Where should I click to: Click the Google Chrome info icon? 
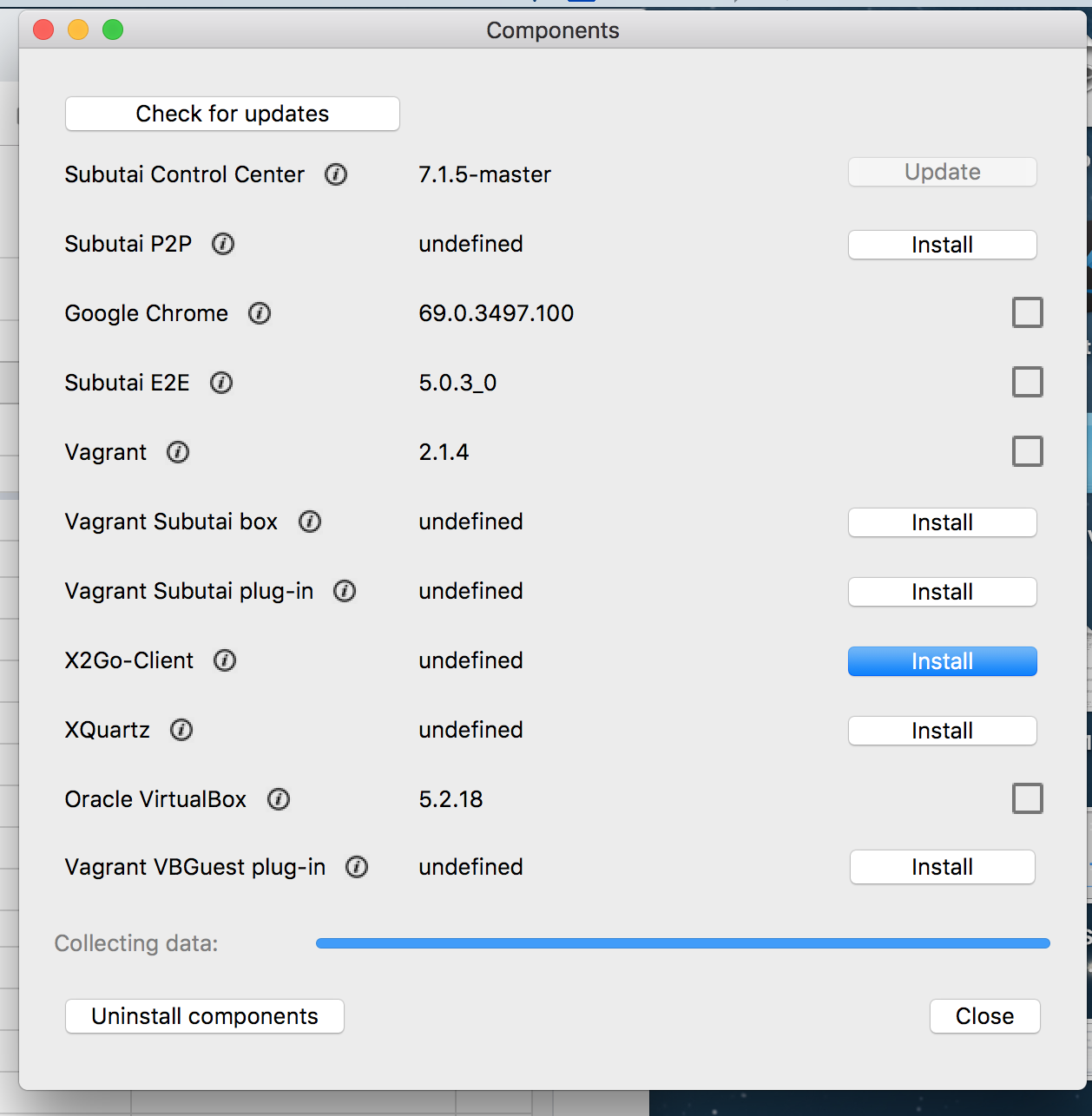[x=259, y=313]
